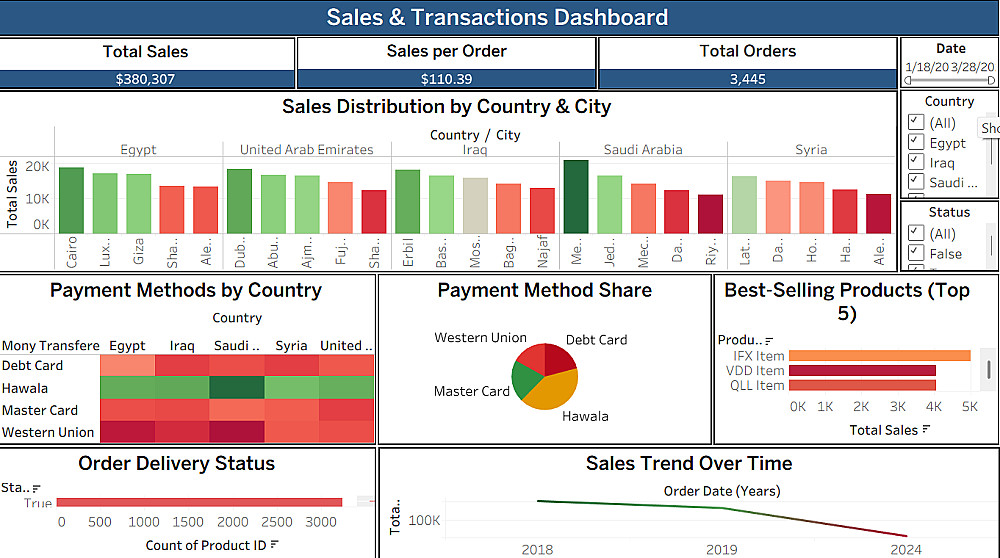Image resolution: width=1000 pixels, height=558 pixels.
Task: Click the United Arab Emirates header in bar chart
Action: pyautogui.click(x=307, y=149)
